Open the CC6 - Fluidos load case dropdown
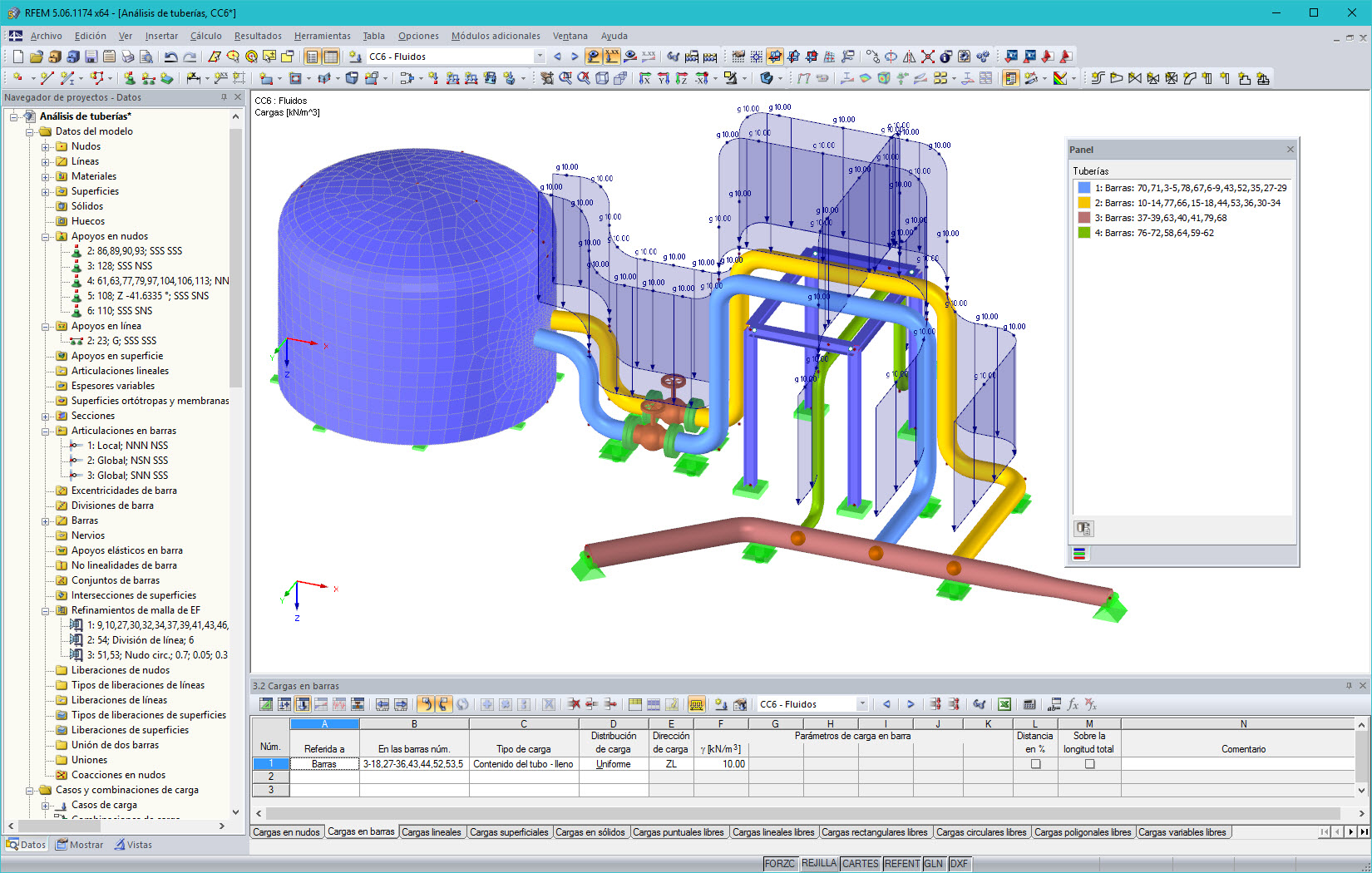The width and height of the screenshot is (1372, 873). click(539, 57)
